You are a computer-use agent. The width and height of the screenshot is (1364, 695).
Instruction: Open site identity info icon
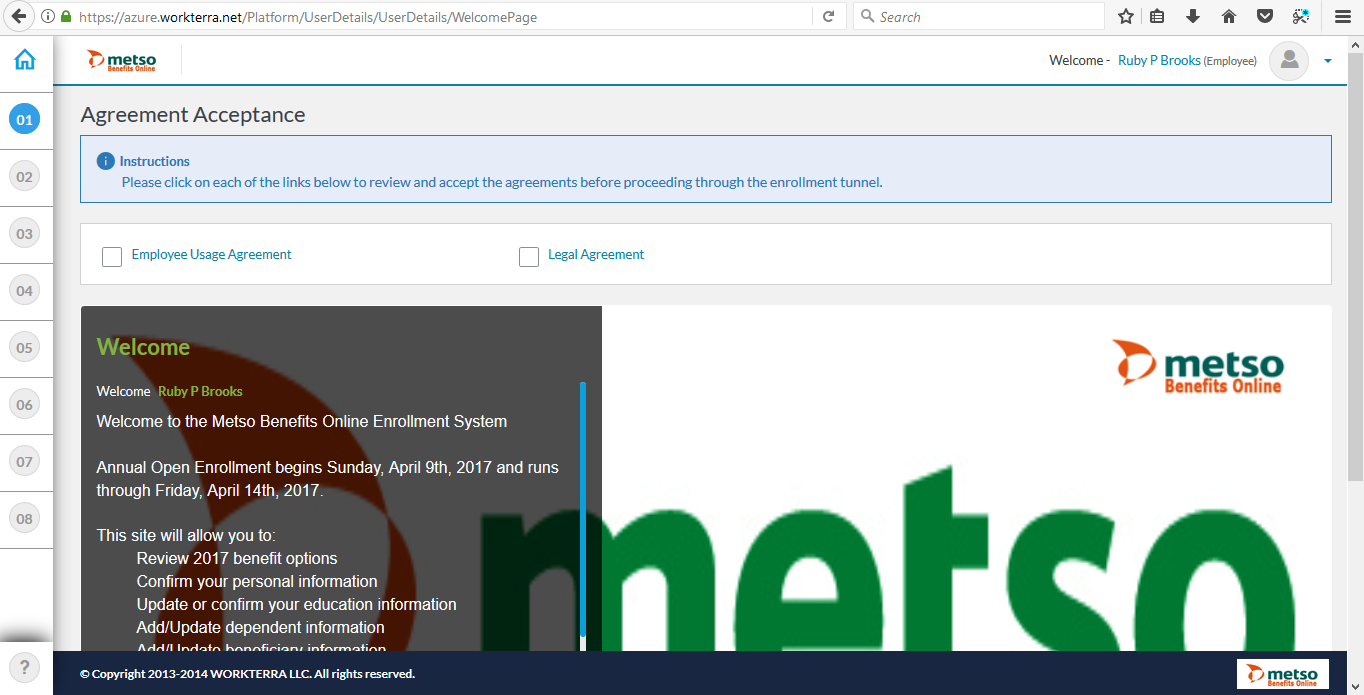point(48,17)
